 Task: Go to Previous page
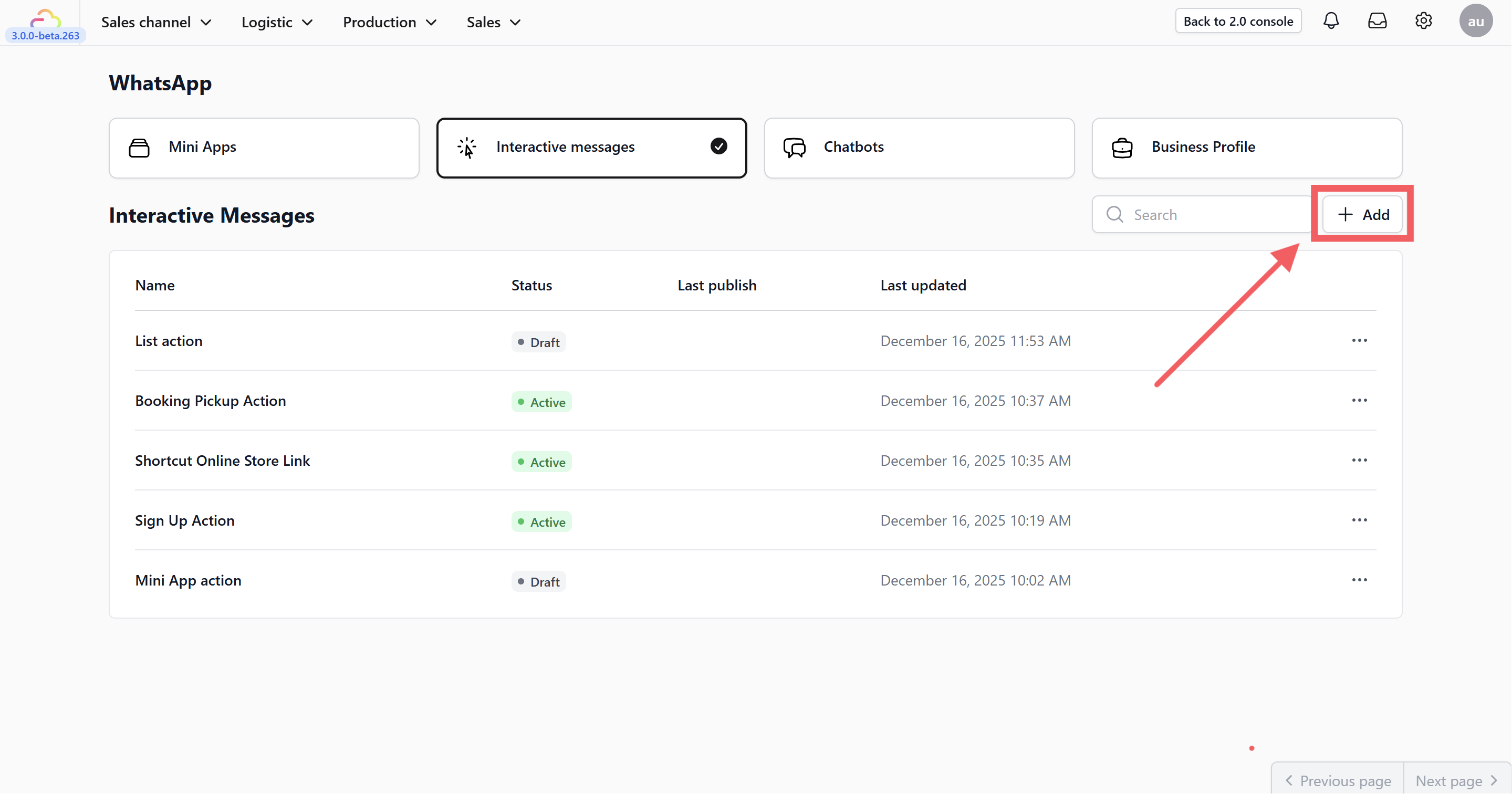(x=1337, y=780)
